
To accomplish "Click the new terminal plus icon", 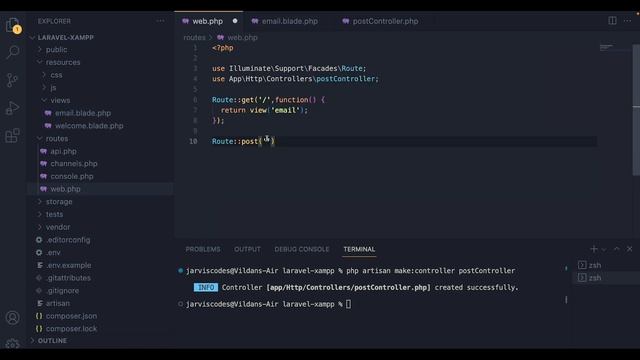I will 594,249.
